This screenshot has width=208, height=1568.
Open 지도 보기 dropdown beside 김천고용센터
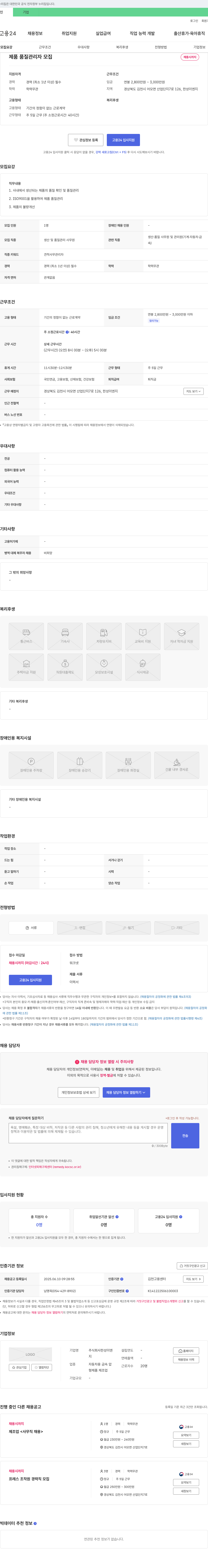coord(193,1279)
